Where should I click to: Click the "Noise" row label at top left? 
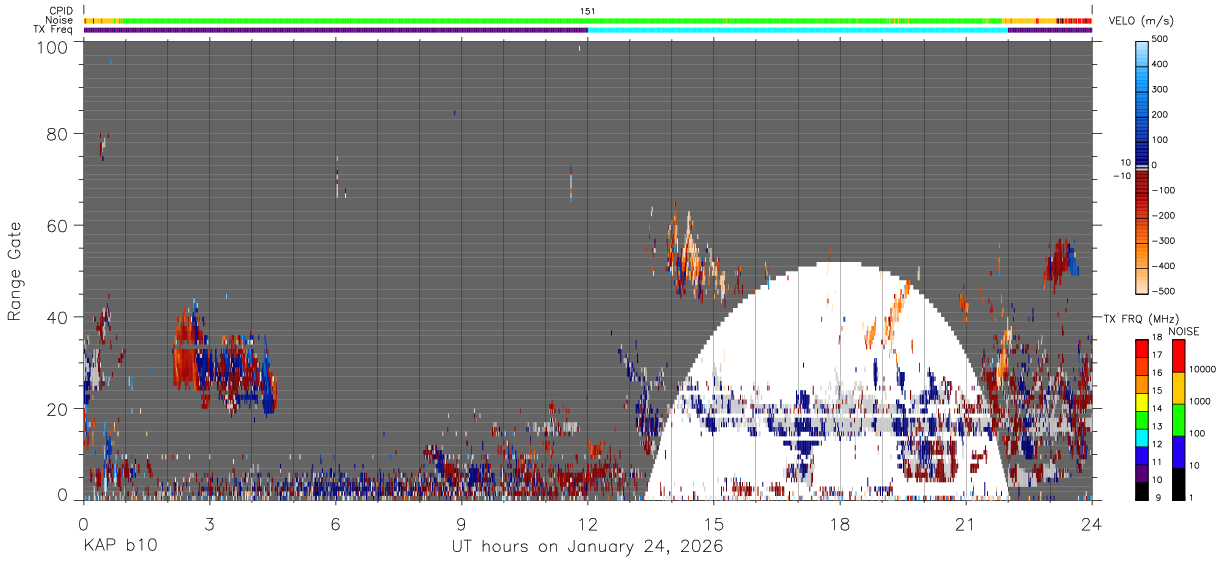[x=59, y=20]
